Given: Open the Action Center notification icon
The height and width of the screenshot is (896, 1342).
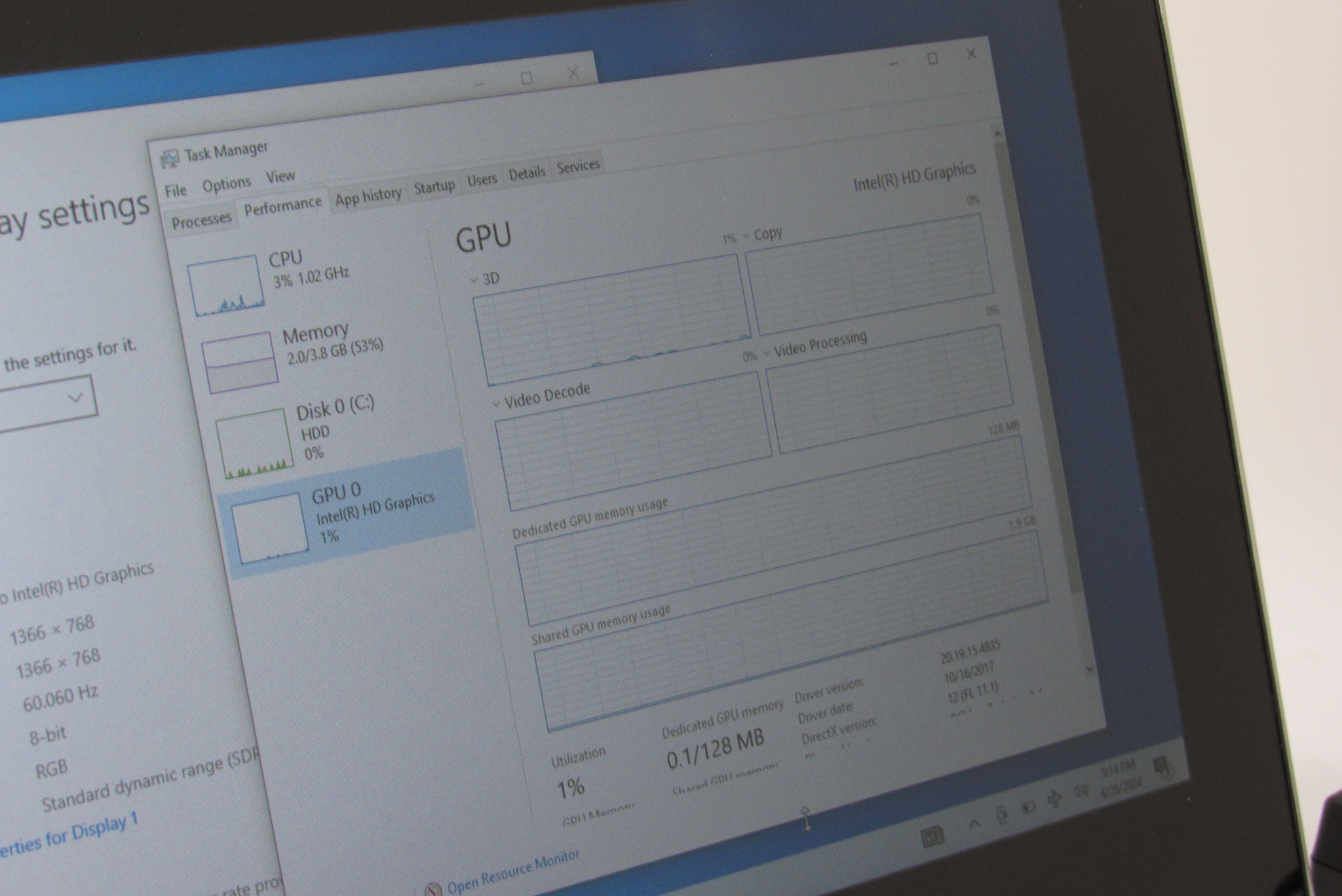Looking at the screenshot, I should (x=1162, y=766).
